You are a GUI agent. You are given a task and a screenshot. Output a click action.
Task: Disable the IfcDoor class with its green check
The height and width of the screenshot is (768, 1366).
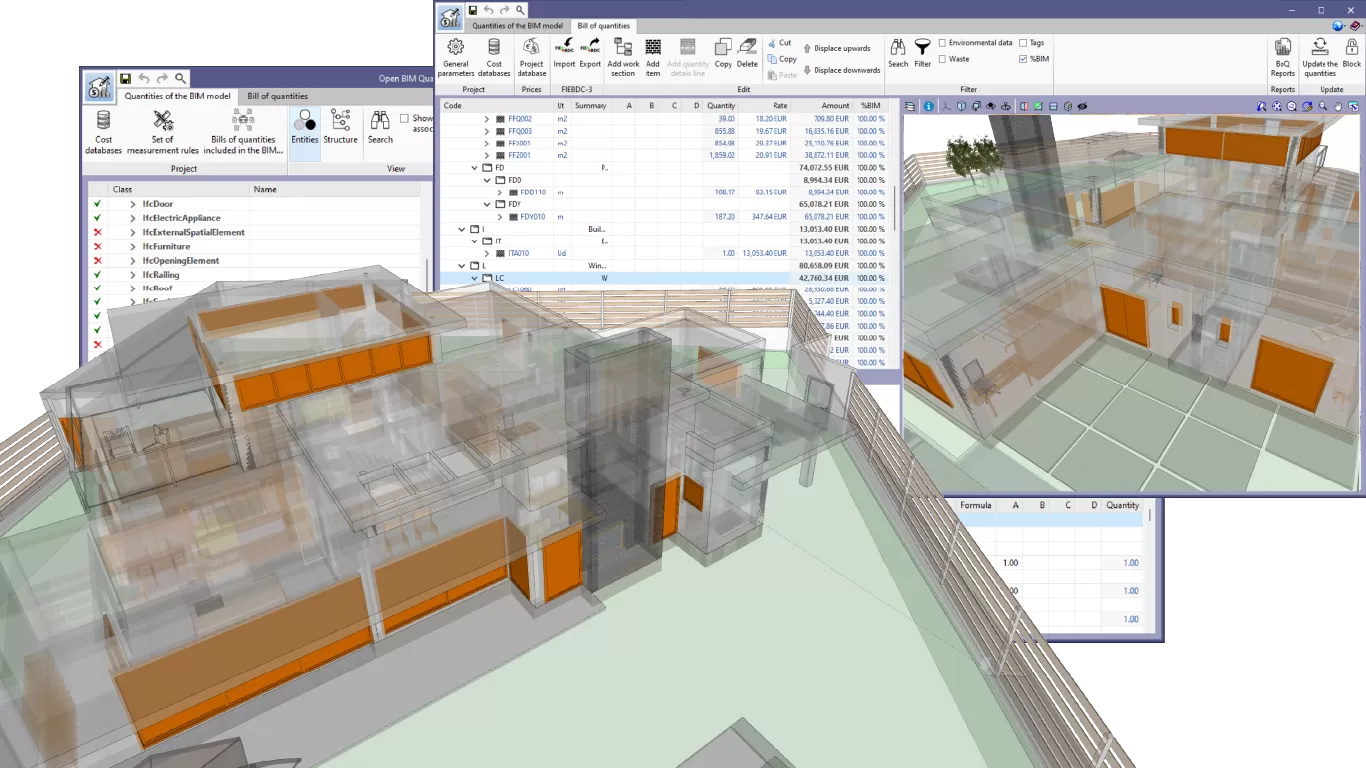pyautogui.click(x=96, y=204)
